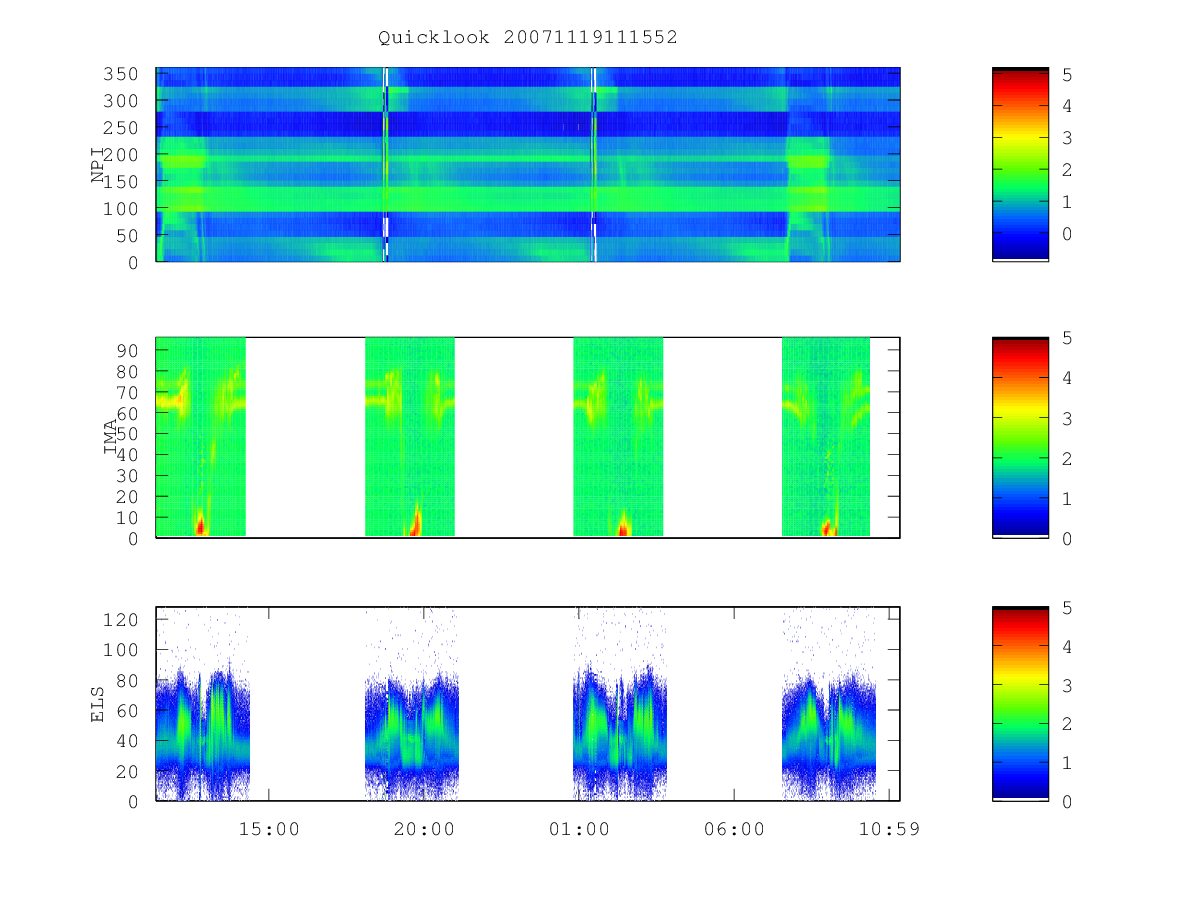Click the 70 tick on IMA axis
1200x900 pixels.
point(127,392)
